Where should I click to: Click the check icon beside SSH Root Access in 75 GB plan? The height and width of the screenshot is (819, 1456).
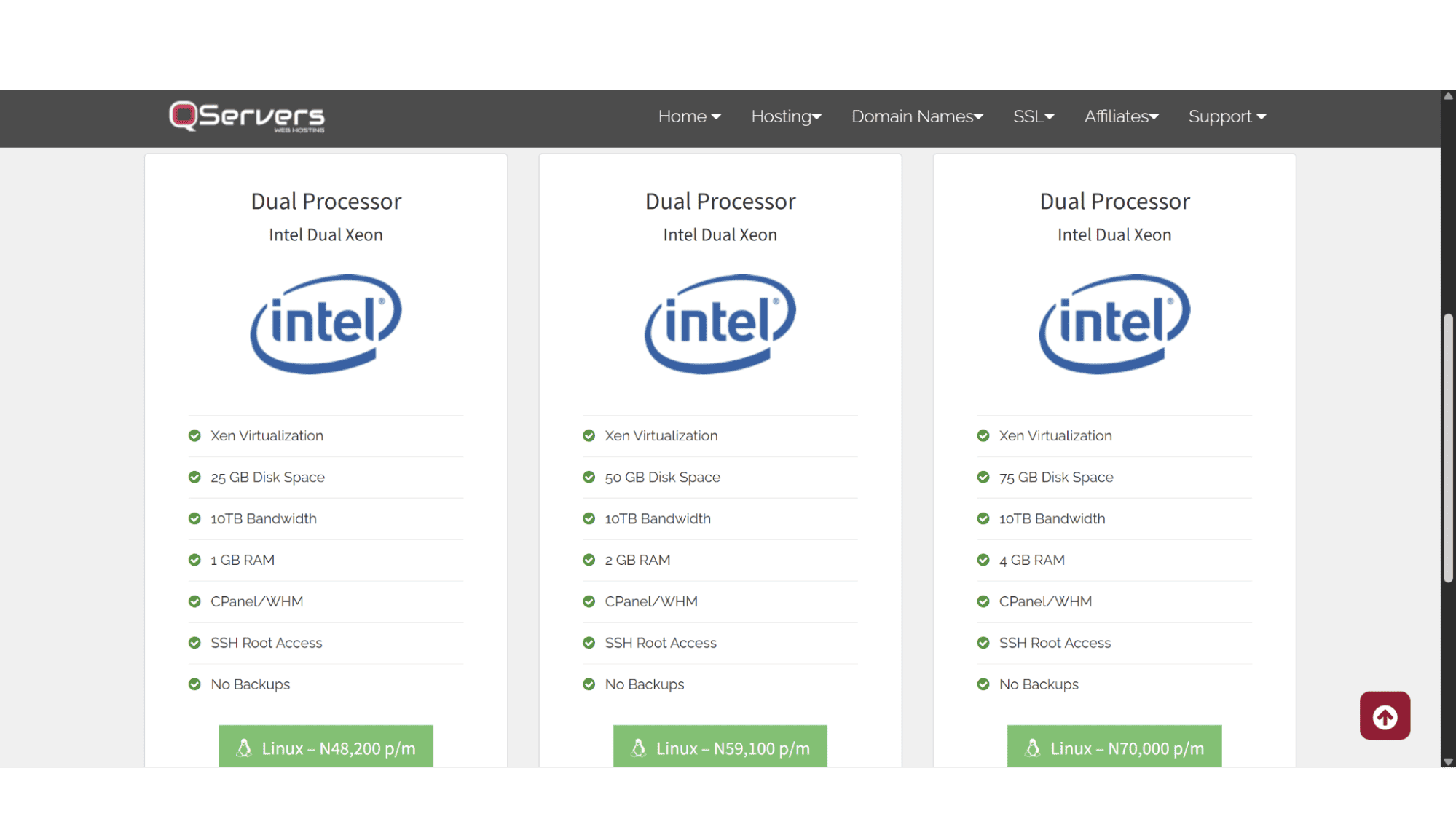click(x=983, y=643)
